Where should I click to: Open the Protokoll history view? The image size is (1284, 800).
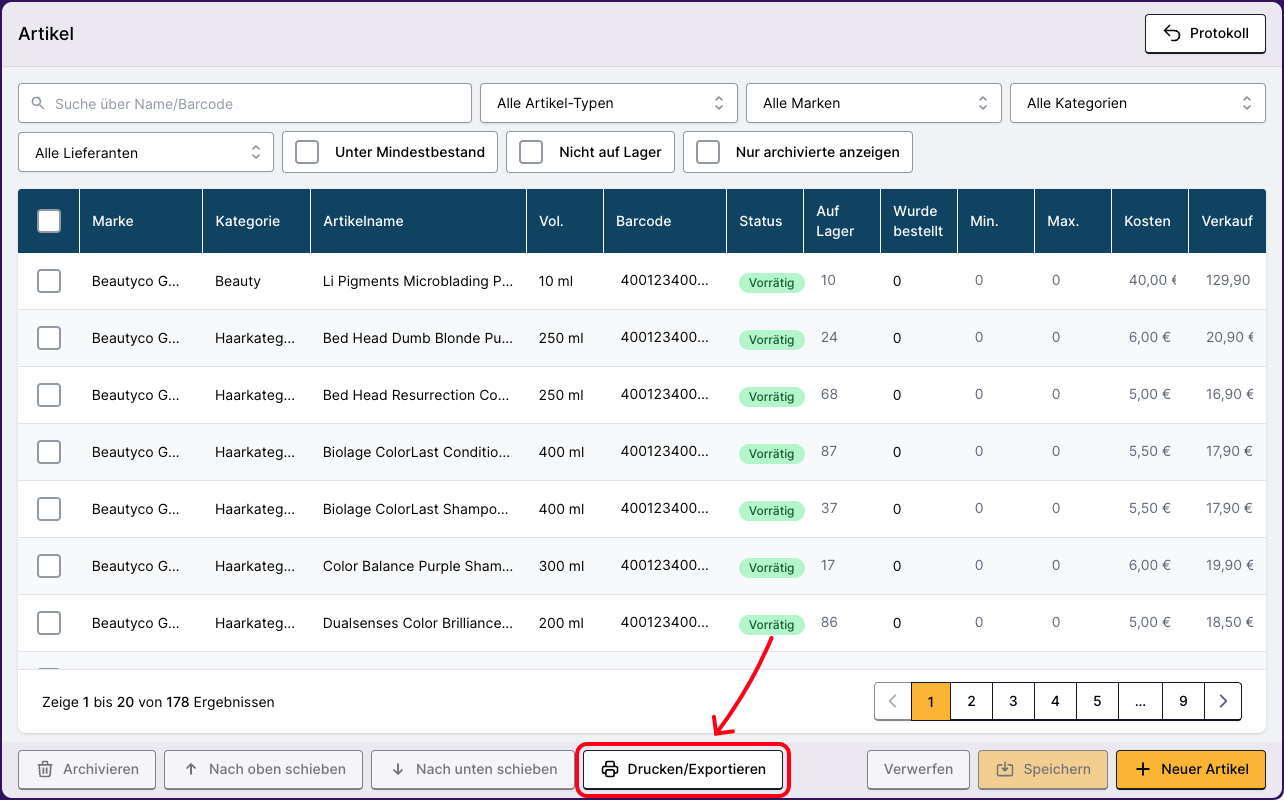pyautogui.click(x=1205, y=33)
